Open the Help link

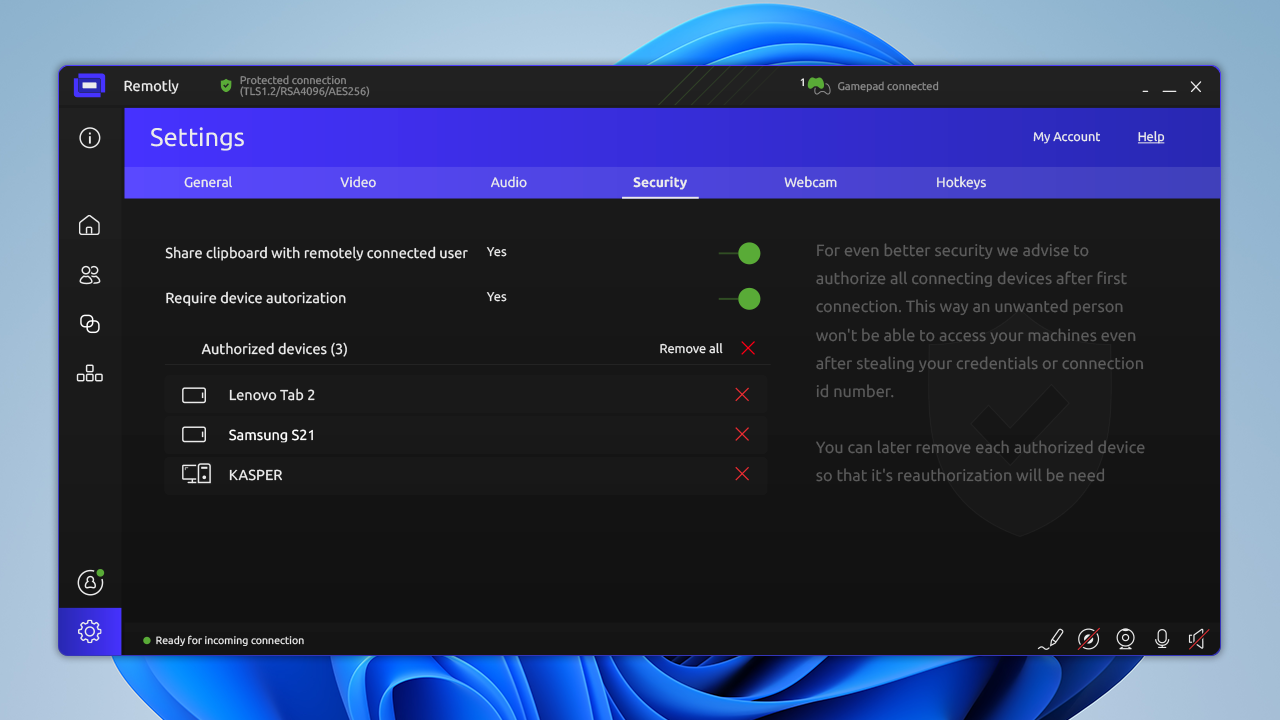[1151, 137]
